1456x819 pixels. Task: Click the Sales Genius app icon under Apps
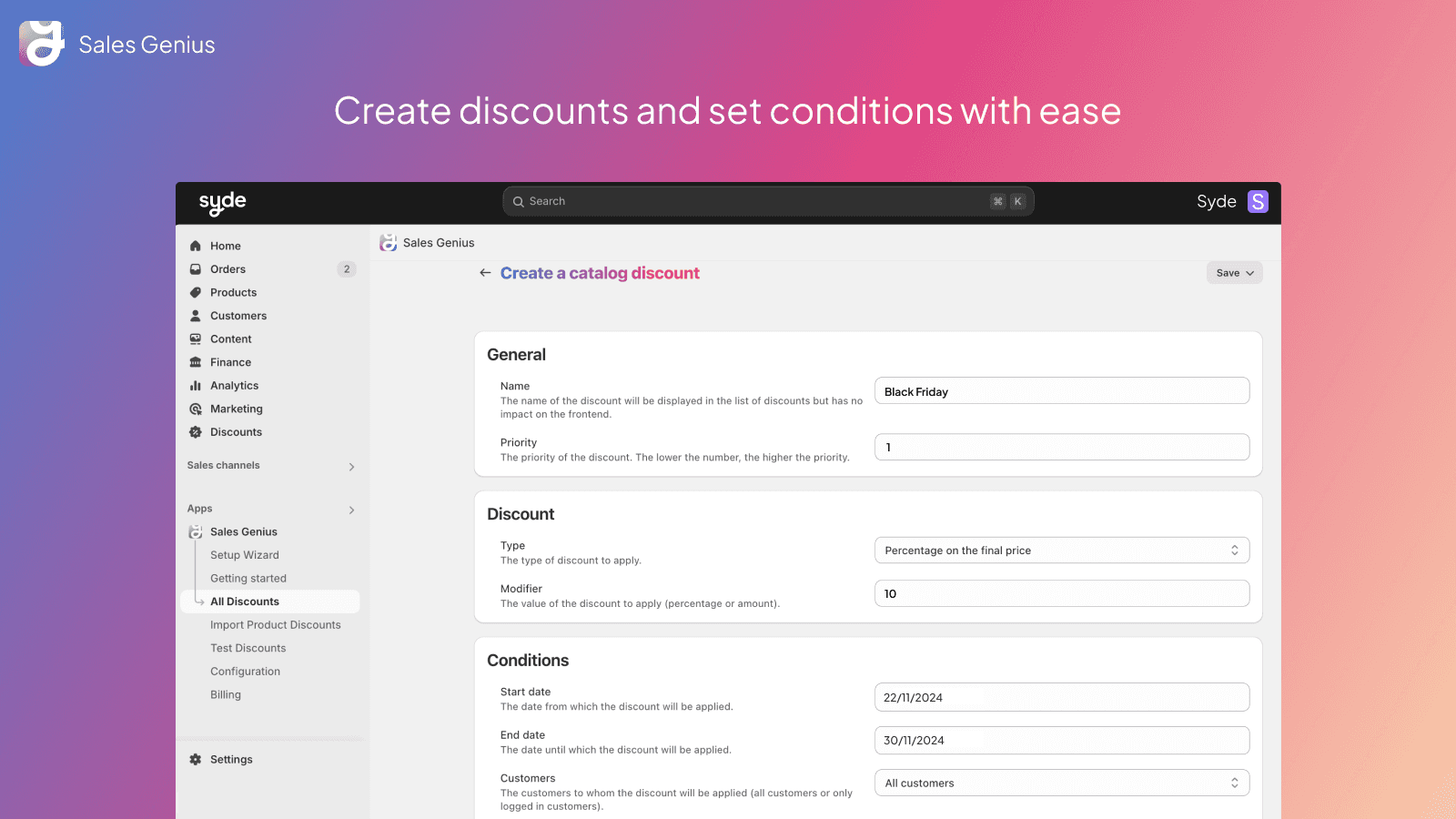tap(195, 531)
